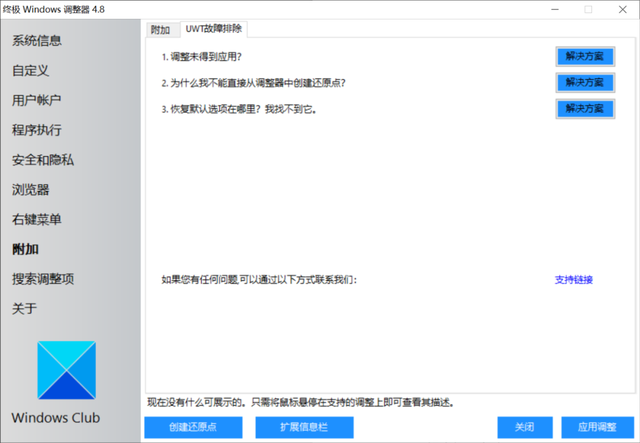Open the 浏览器 sidebar section

coord(31,189)
